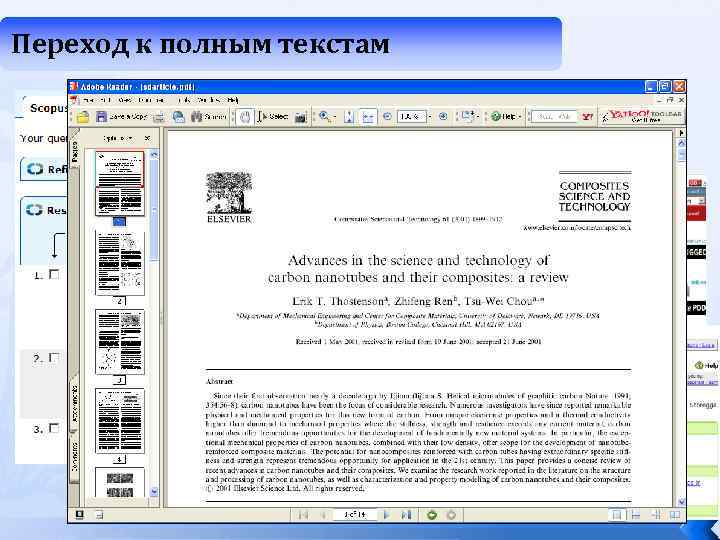Screen dimensions: 720x540
Task: Click the document scroll up arrow
Action: click(x=681, y=143)
